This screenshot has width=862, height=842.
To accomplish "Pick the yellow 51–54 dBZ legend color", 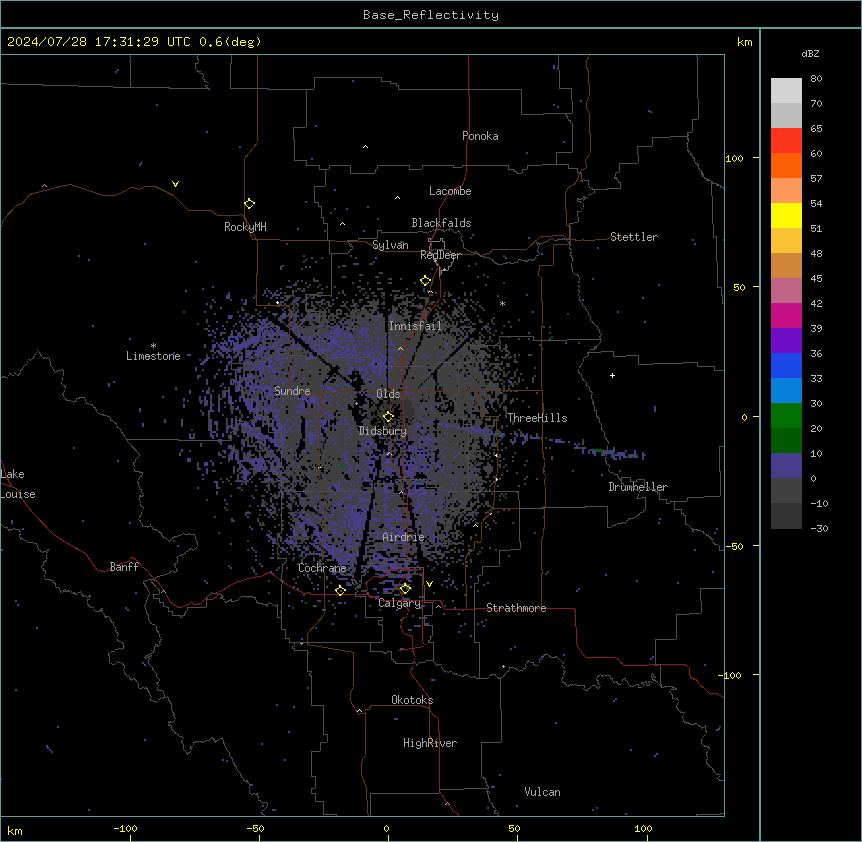I will [x=786, y=215].
